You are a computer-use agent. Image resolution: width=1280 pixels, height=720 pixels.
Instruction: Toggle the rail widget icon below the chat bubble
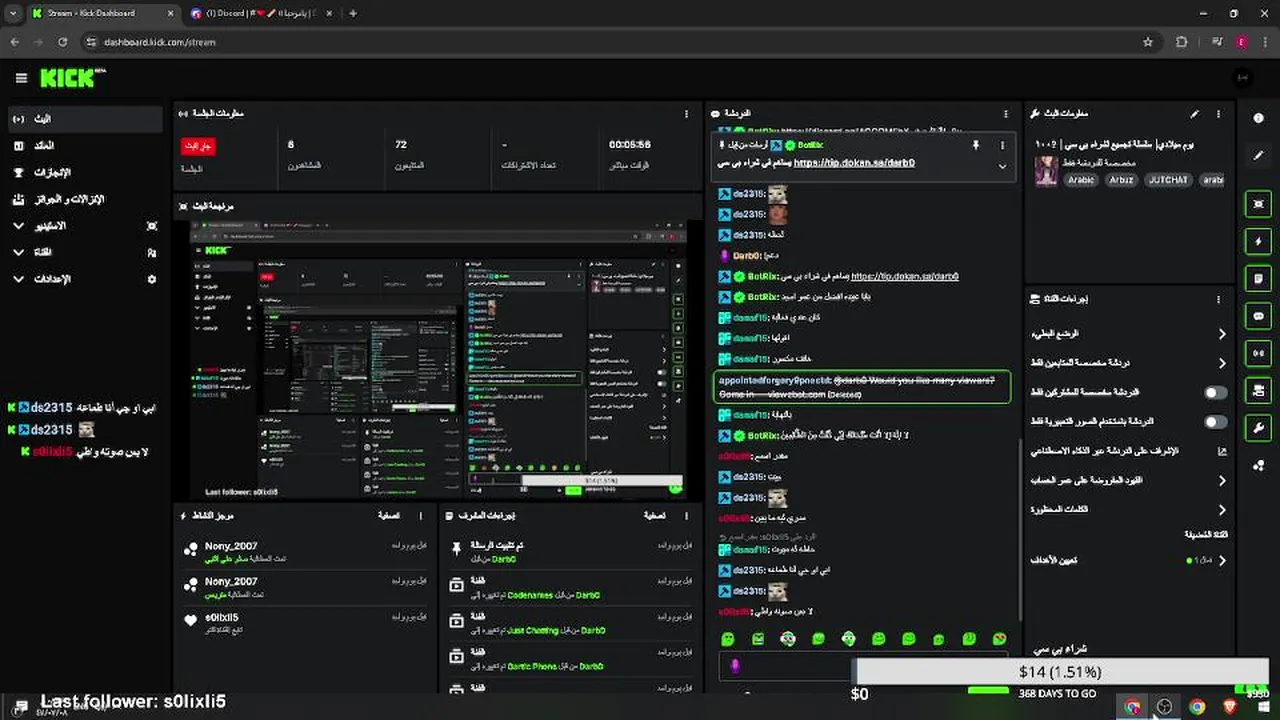tap(1258, 353)
